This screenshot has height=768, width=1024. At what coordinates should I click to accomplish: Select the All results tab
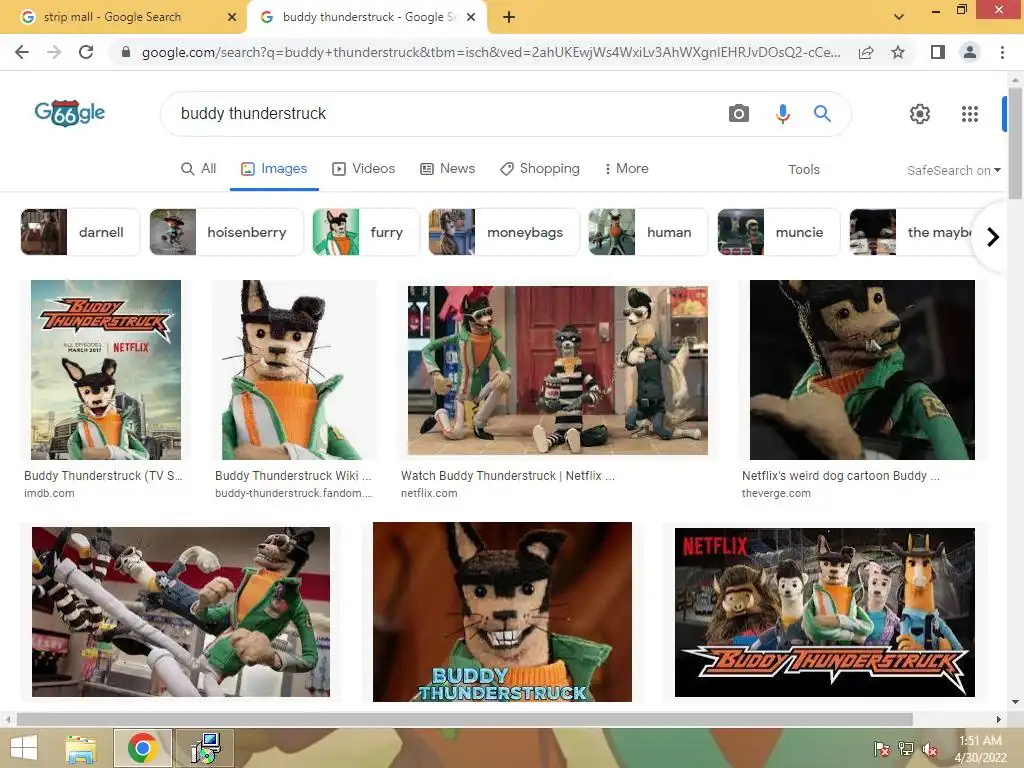point(199,168)
